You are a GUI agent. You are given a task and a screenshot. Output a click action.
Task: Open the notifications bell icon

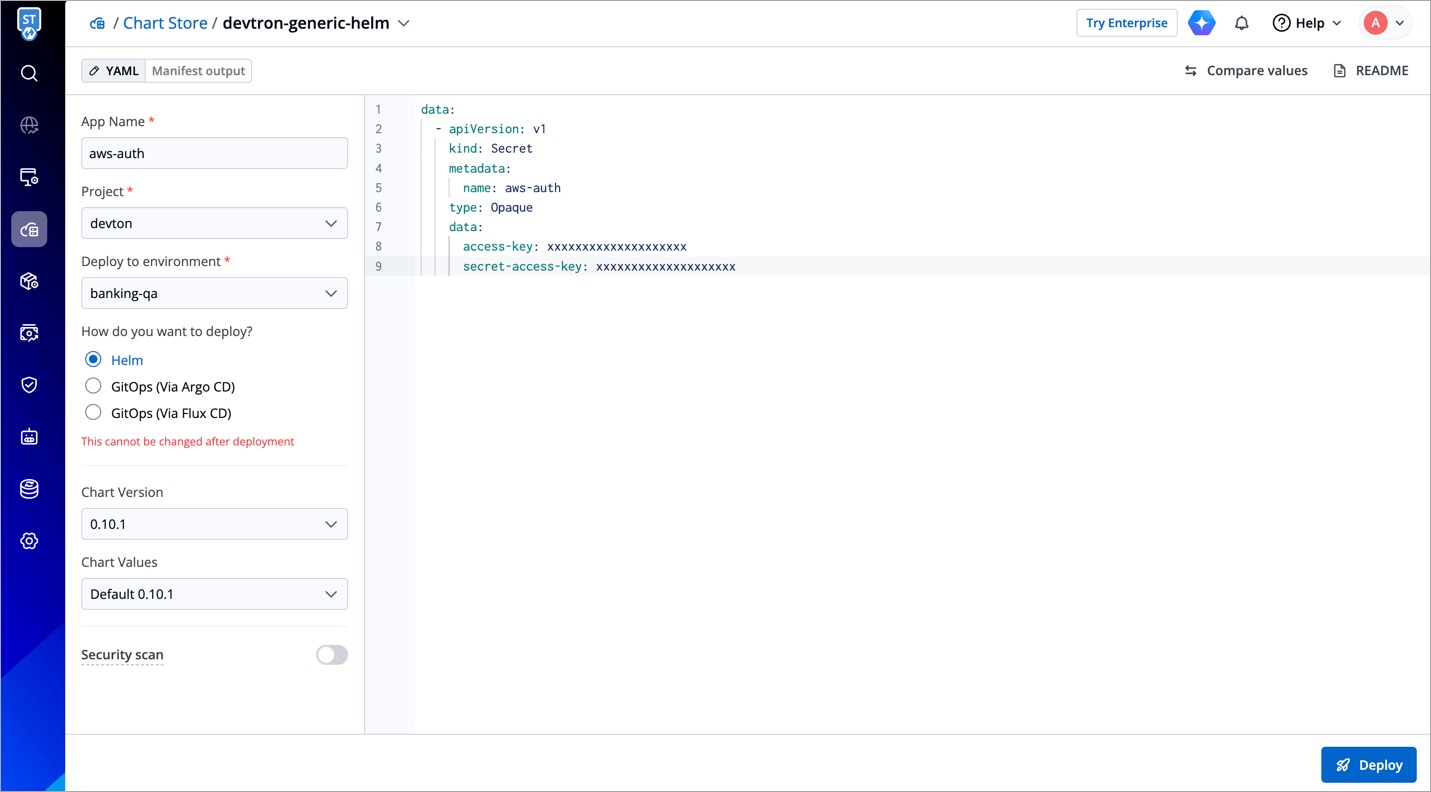point(1241,23)
